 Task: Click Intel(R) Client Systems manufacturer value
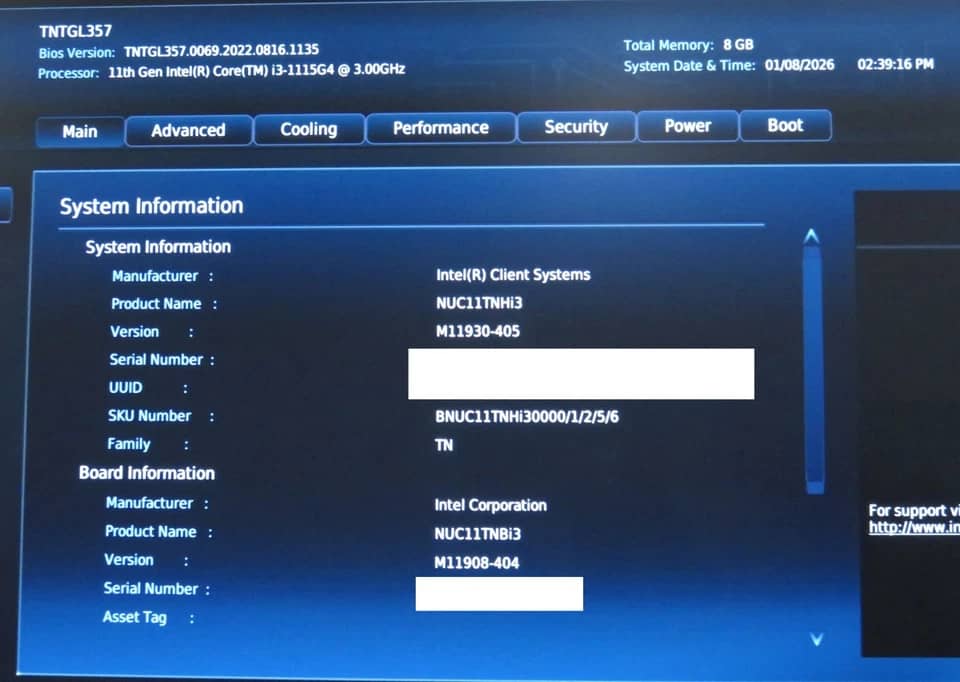(x=513, y=275)
